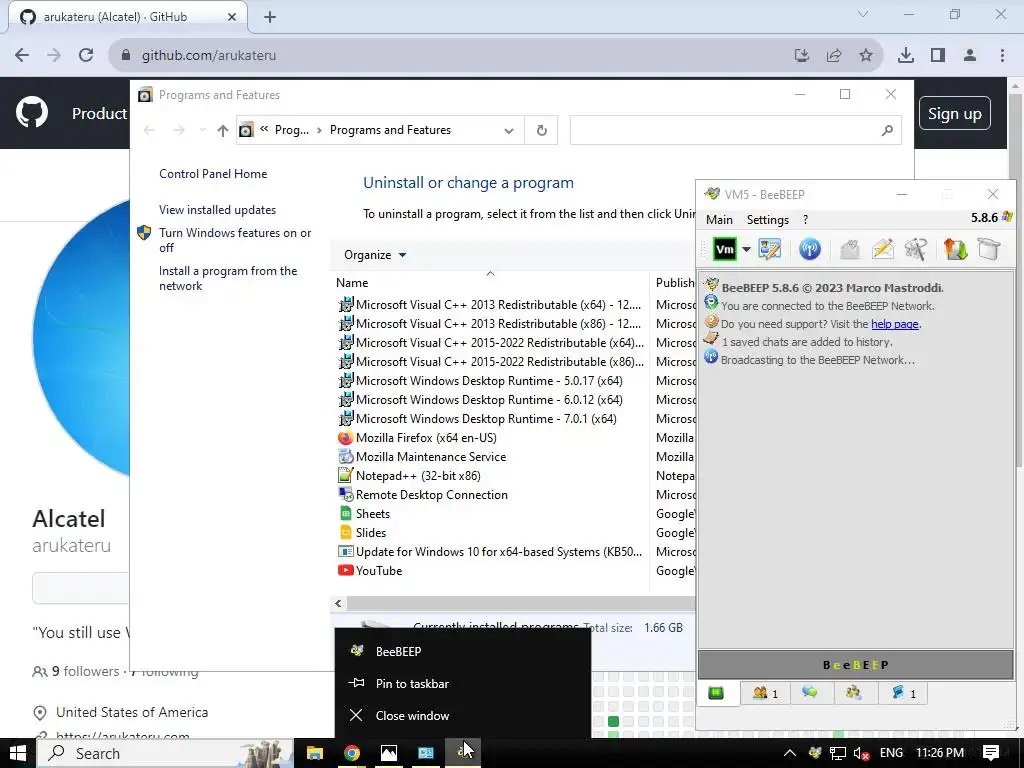Viewport: 1024px width, 768px height.
Task: Follow the help page link in BeeBEEP
Action: pos(895,324)
